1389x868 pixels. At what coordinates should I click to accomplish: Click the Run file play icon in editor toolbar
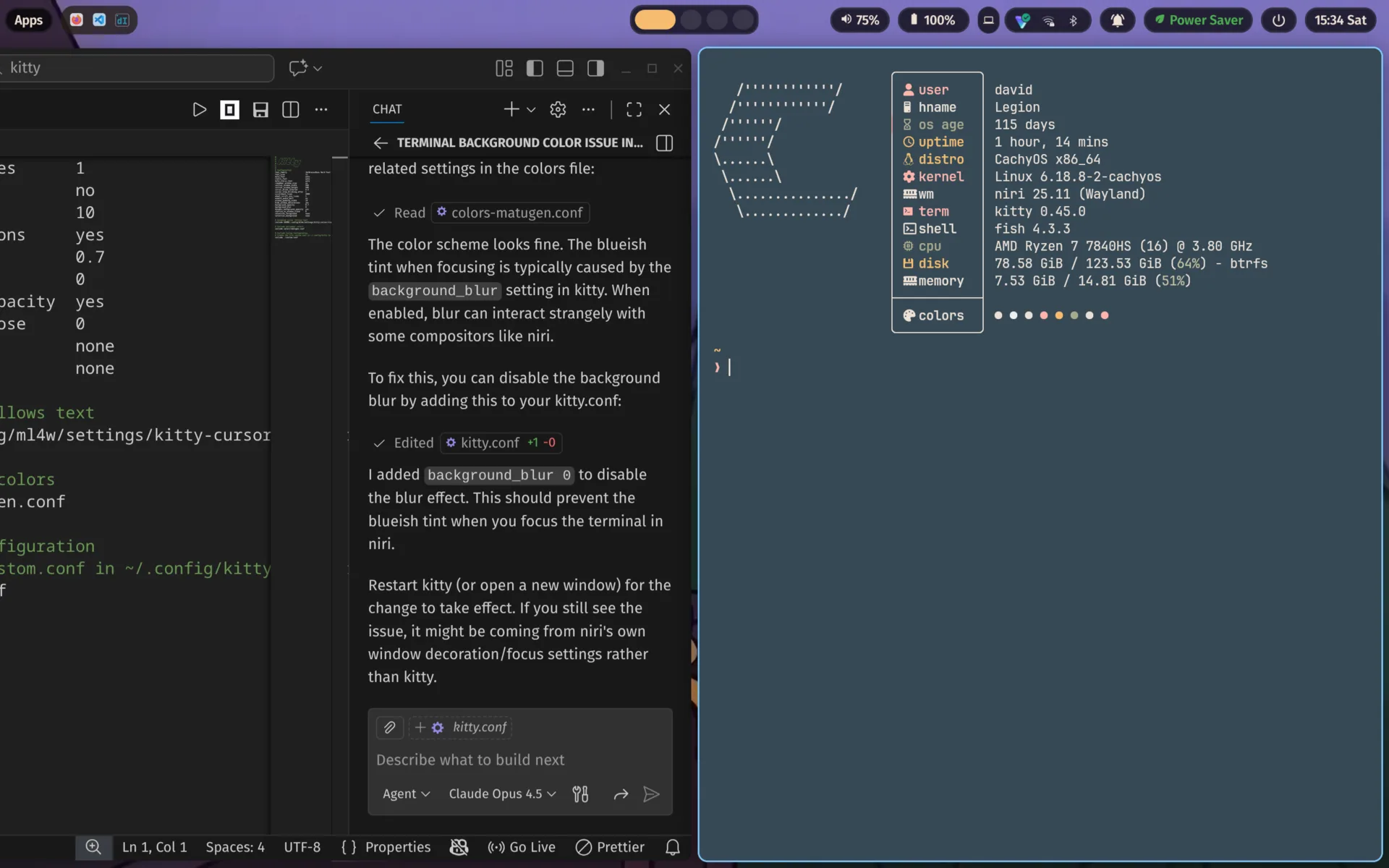coord(200,109)
